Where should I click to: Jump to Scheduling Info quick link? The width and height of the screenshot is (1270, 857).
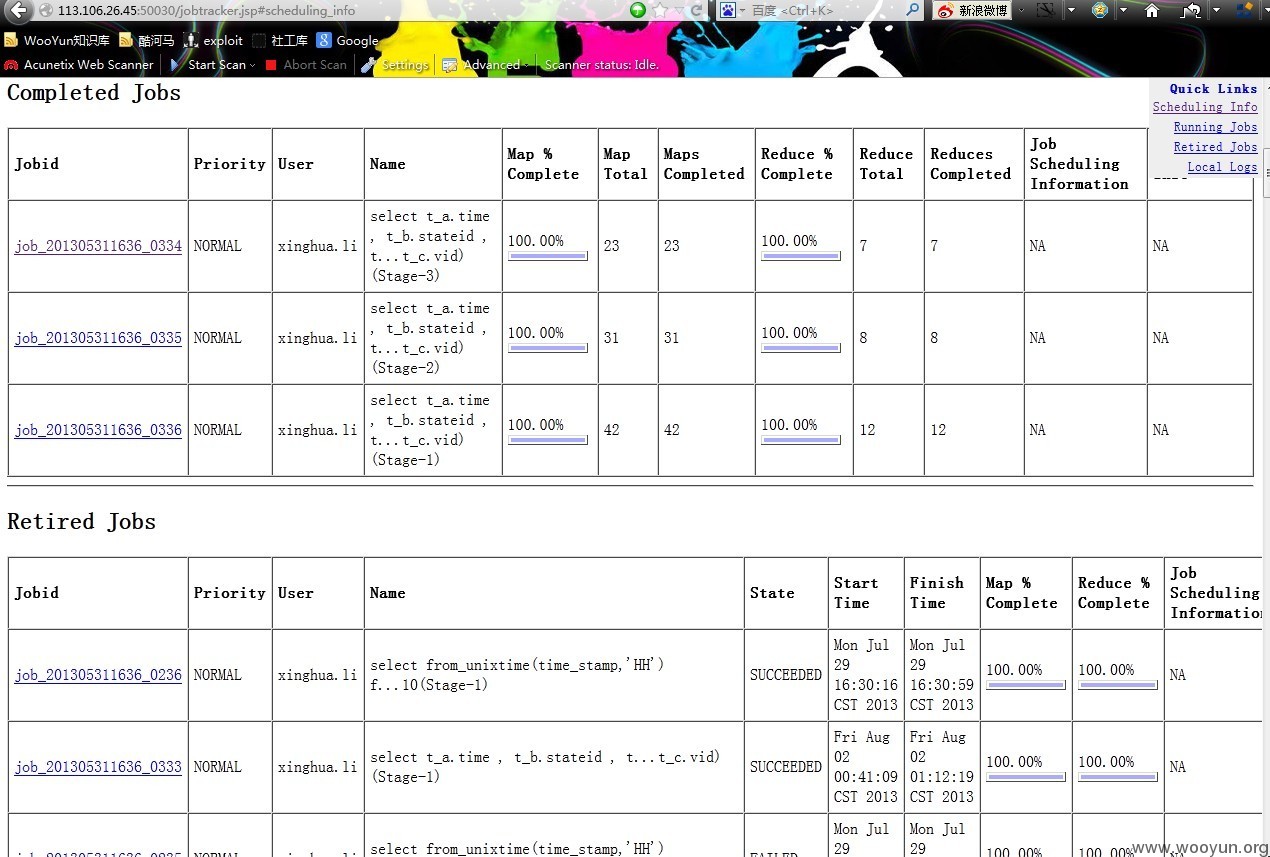tap(1205, 107)
